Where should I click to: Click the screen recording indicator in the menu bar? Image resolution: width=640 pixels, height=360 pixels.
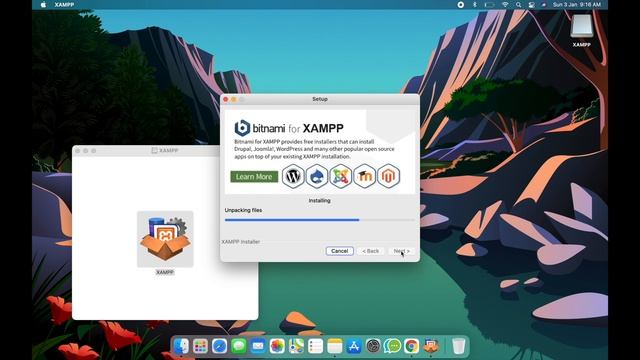(x=460, y=4)
